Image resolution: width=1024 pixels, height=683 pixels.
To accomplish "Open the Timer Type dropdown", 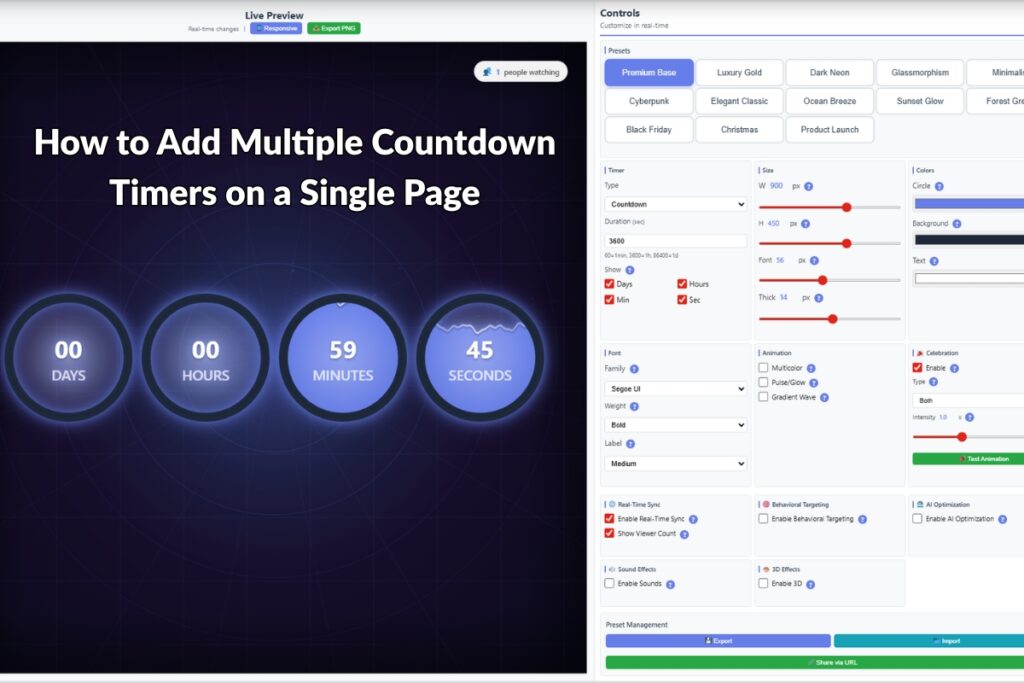I will (674, 204).
